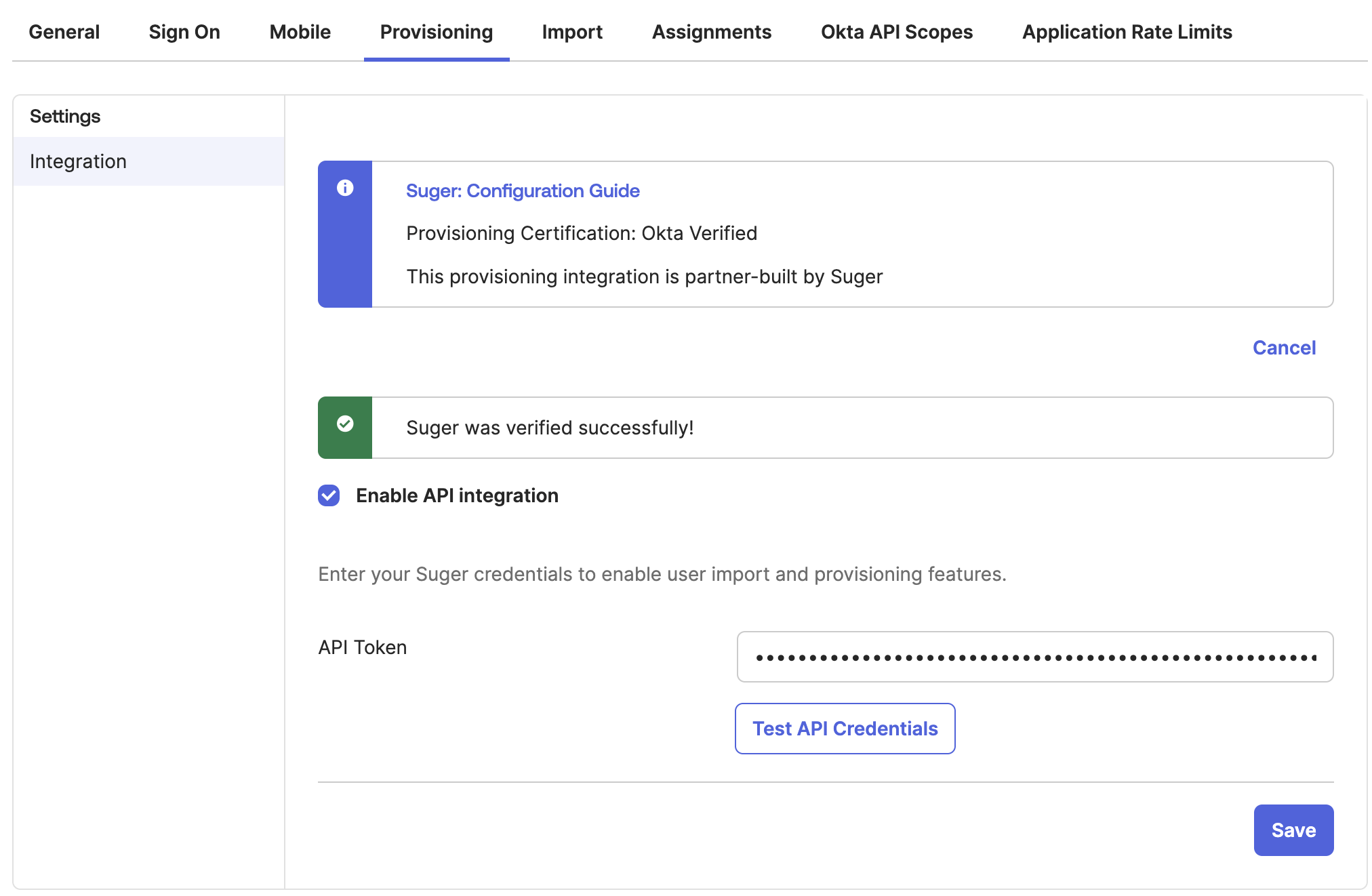This screenshot has height=896, width=1372.
Task: Open the Import tab
Action: pos(572,32)
